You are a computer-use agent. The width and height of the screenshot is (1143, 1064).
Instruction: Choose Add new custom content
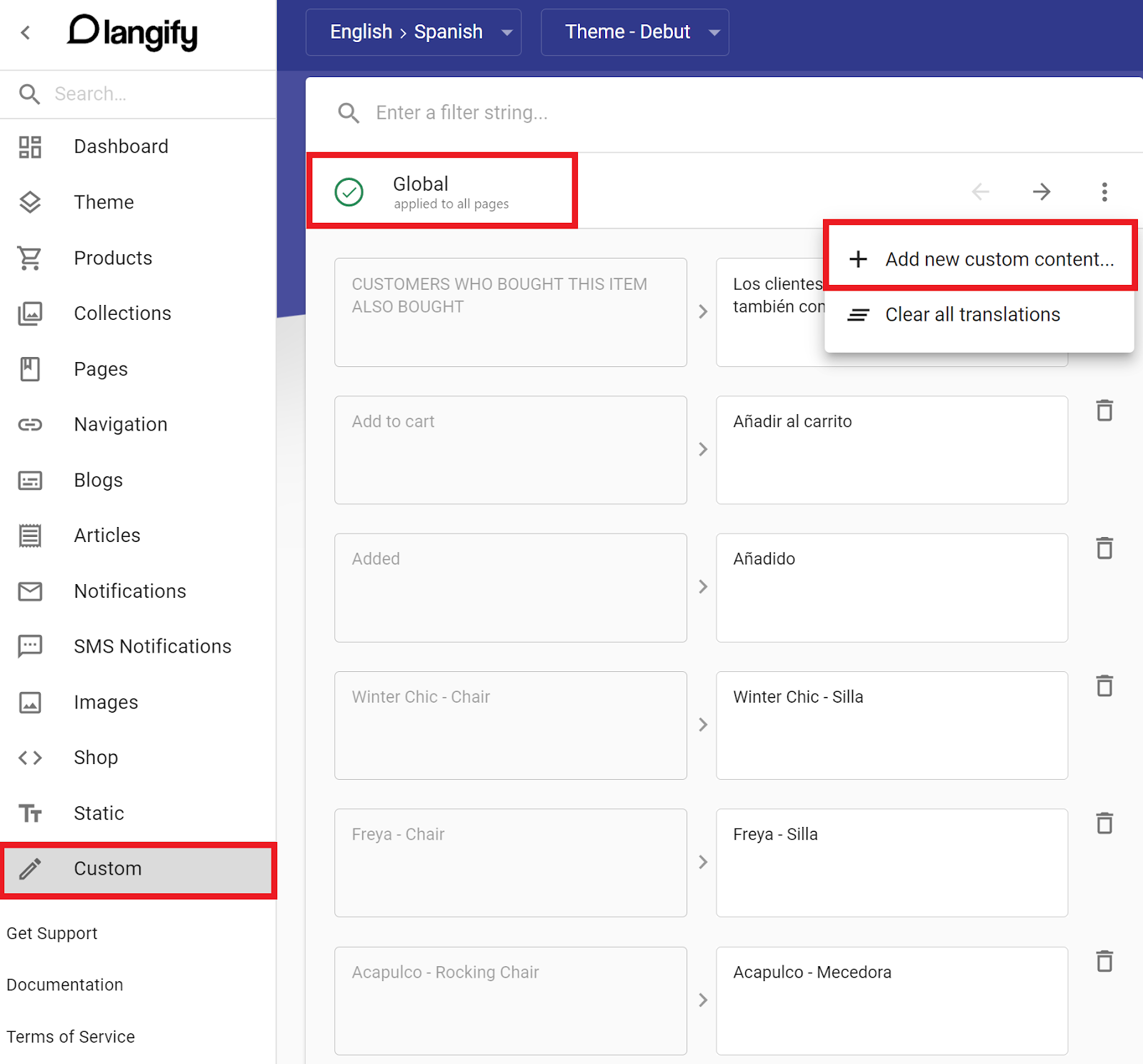[980, 259]
